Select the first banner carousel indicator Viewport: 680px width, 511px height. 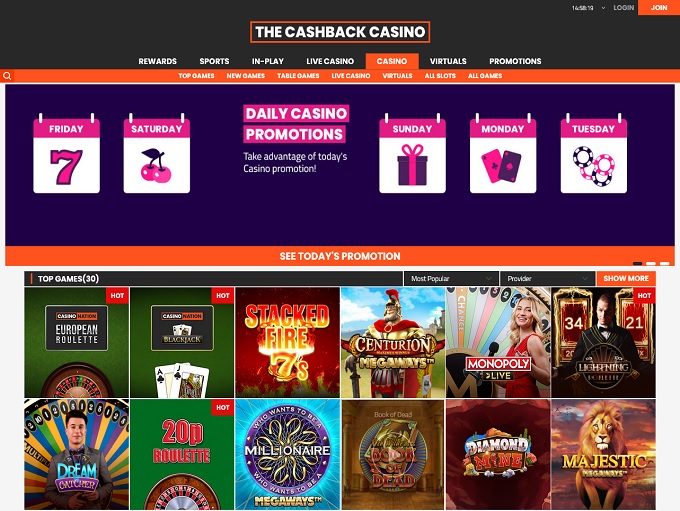[x=638, y=263]
